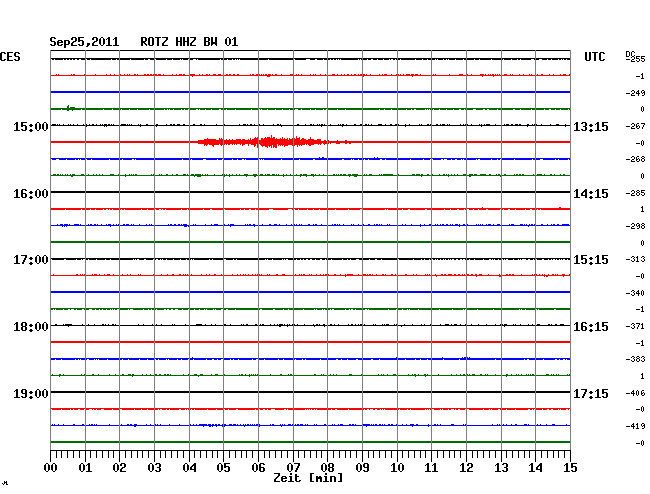Click the DC offset value -268
The image size is (650, 494).
(635, 159)
